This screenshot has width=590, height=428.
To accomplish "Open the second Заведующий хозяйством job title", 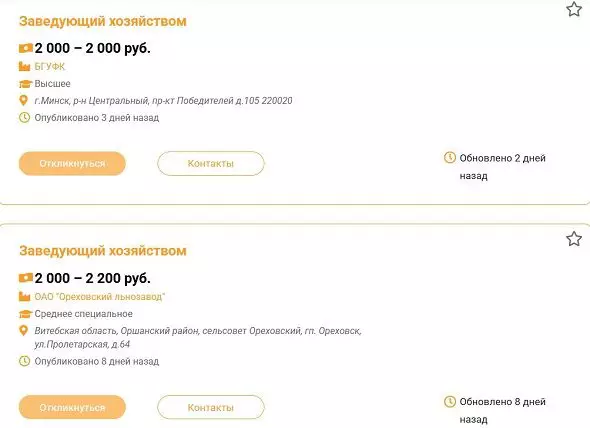I will click(x=103, y=251).
